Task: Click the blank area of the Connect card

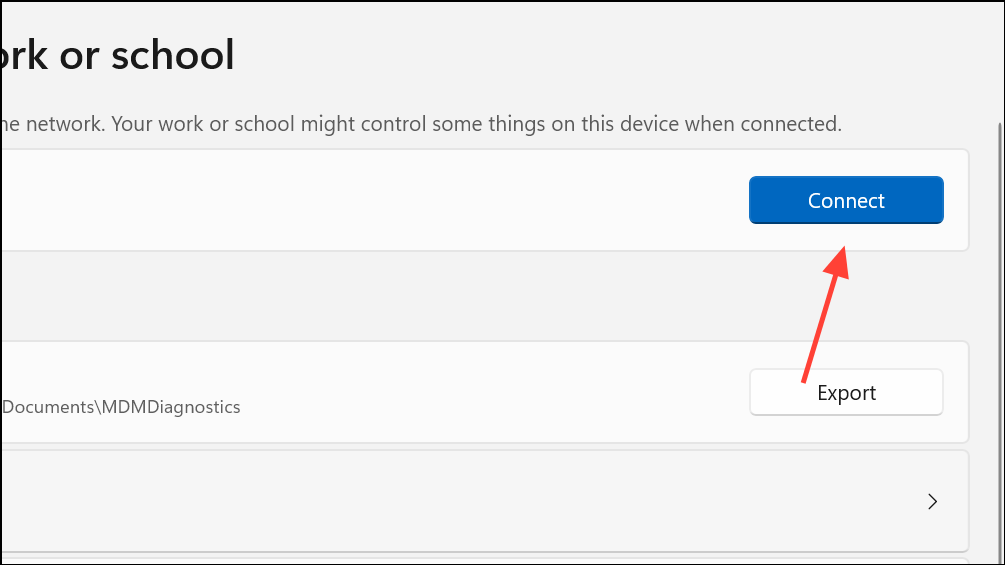Action: coord(372,200)
